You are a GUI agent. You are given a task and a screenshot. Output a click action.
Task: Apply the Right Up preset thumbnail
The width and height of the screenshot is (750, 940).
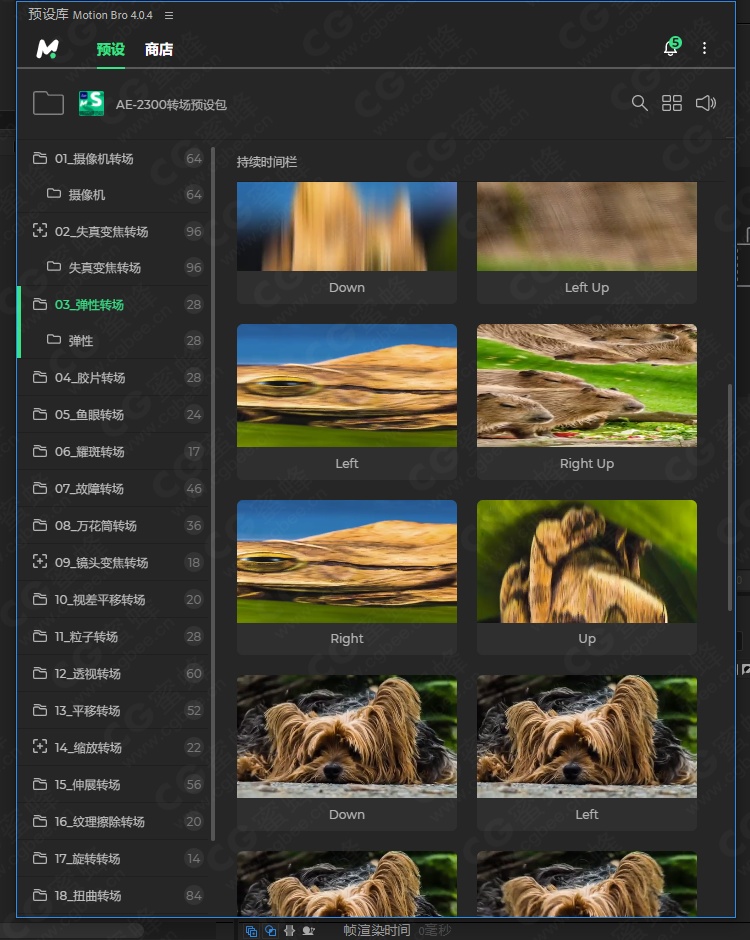[587, 385]
